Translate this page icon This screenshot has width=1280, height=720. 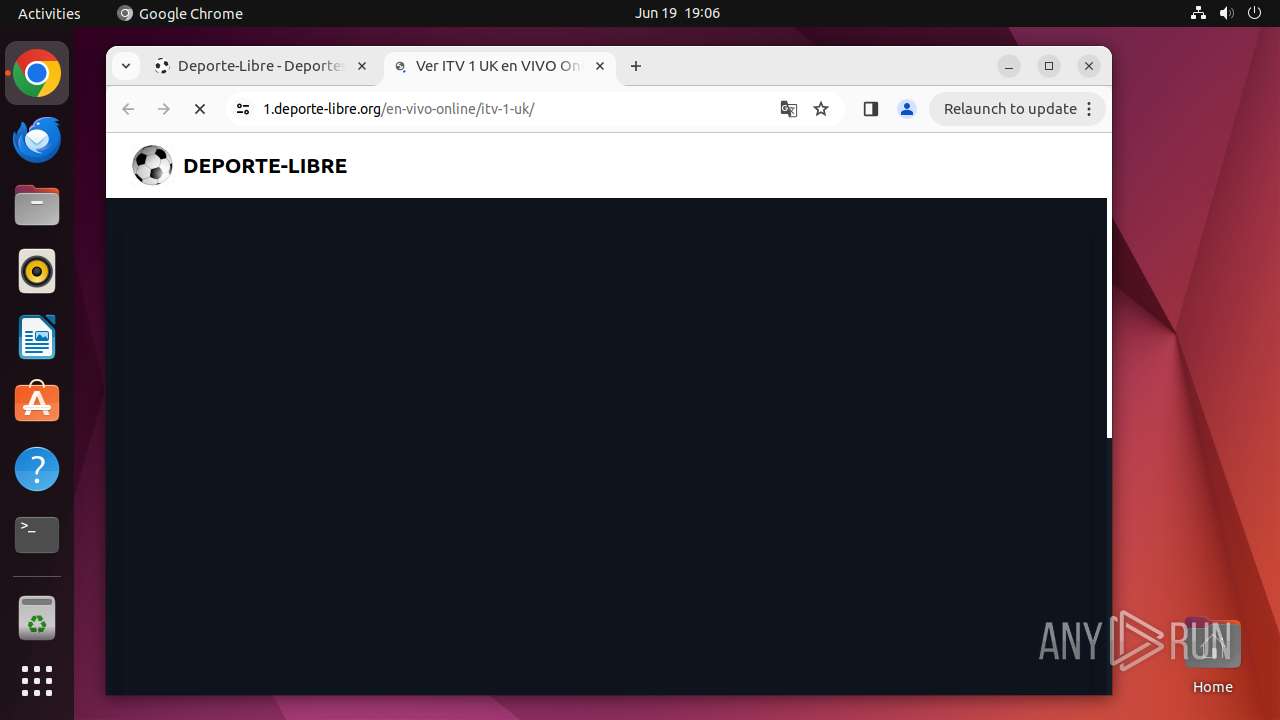(x=789, y=109)
